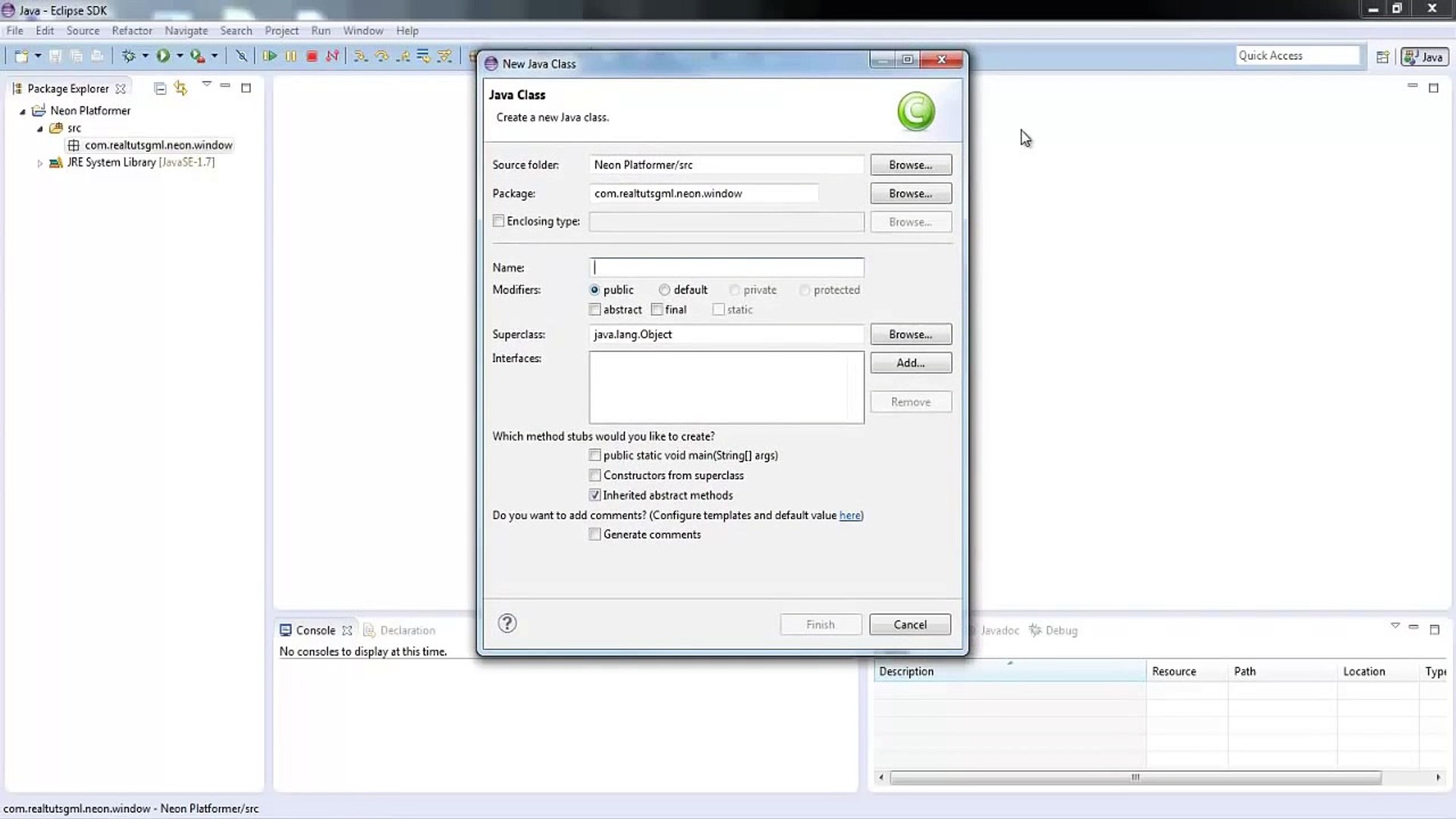Check Constructors from superclass option

point(595,475)
